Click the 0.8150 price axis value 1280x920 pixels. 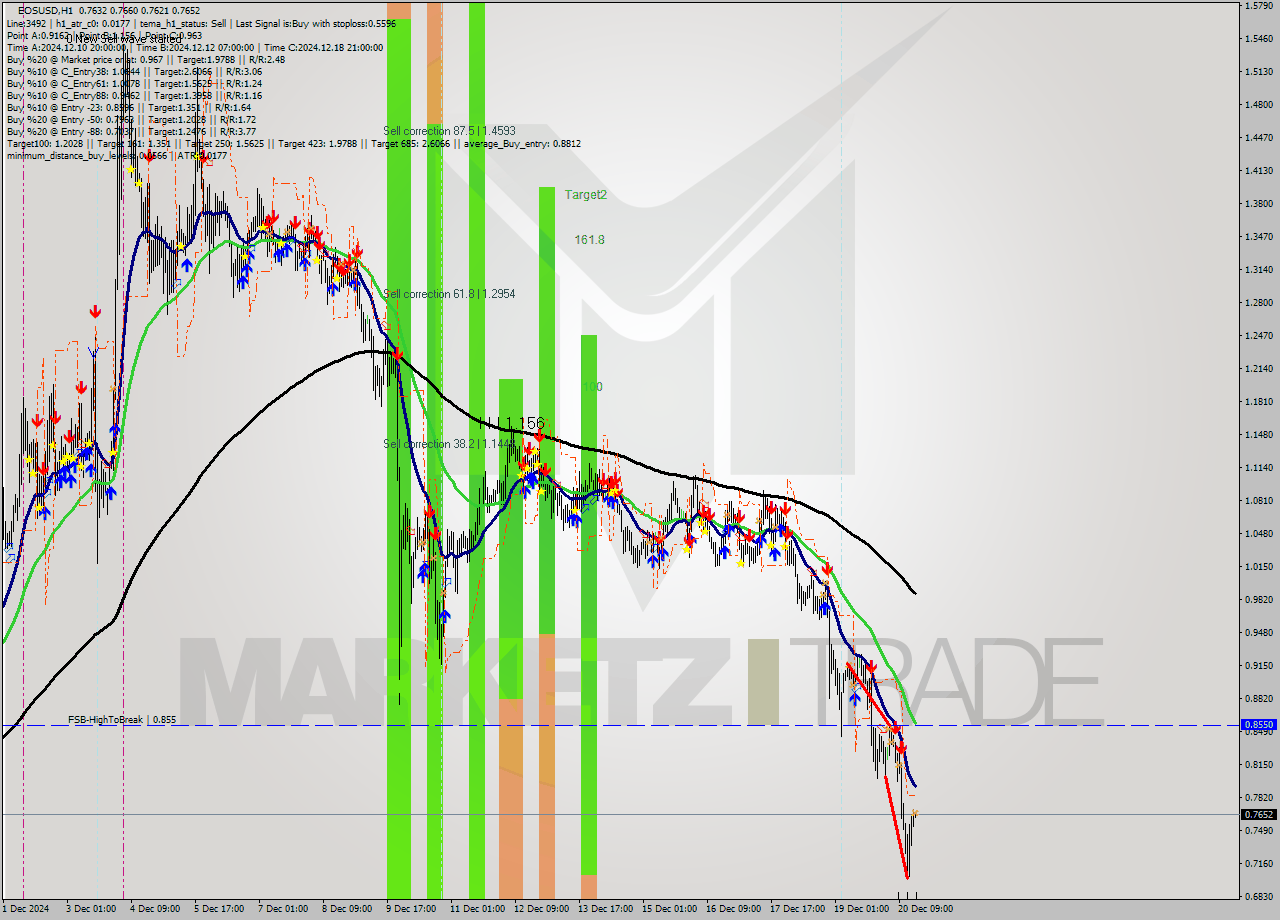[1258, 765]
